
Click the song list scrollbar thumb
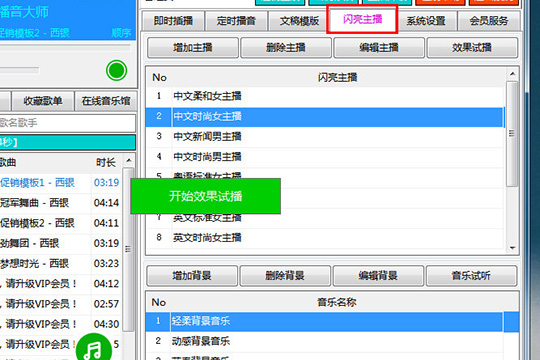coord(128,249)
